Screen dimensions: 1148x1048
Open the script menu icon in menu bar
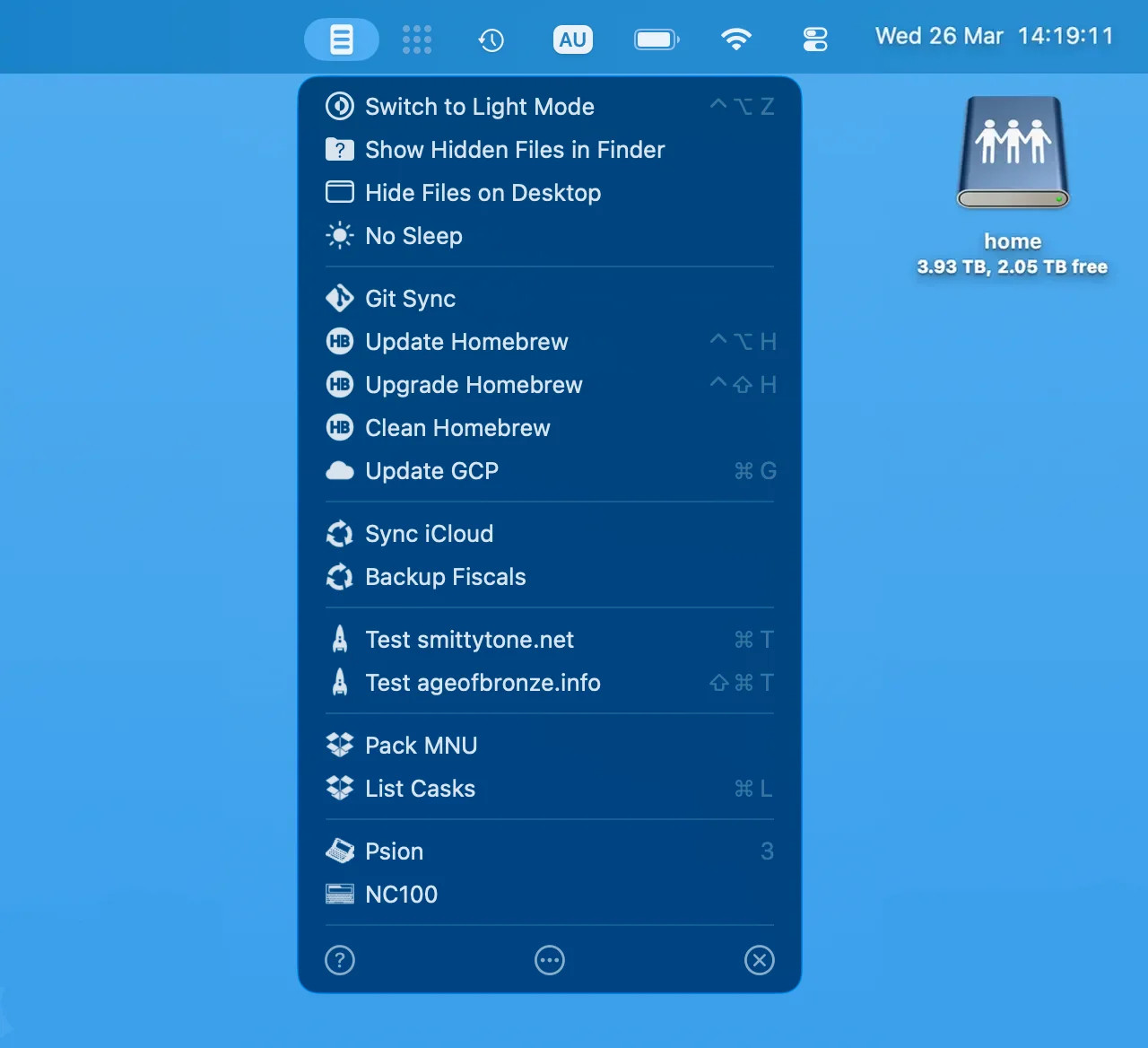[342, 39]
